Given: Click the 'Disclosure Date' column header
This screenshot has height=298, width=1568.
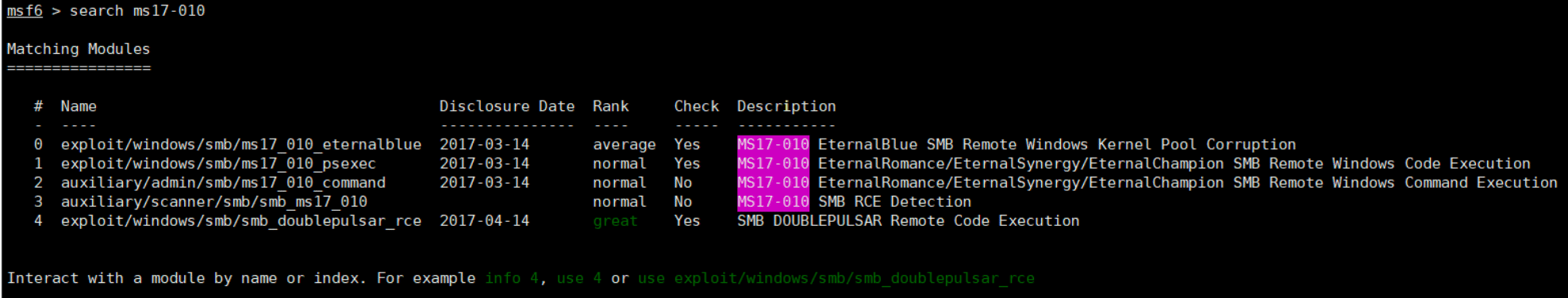Looking at the screenshot, I should pyautogui.click(x=507, y=106).
